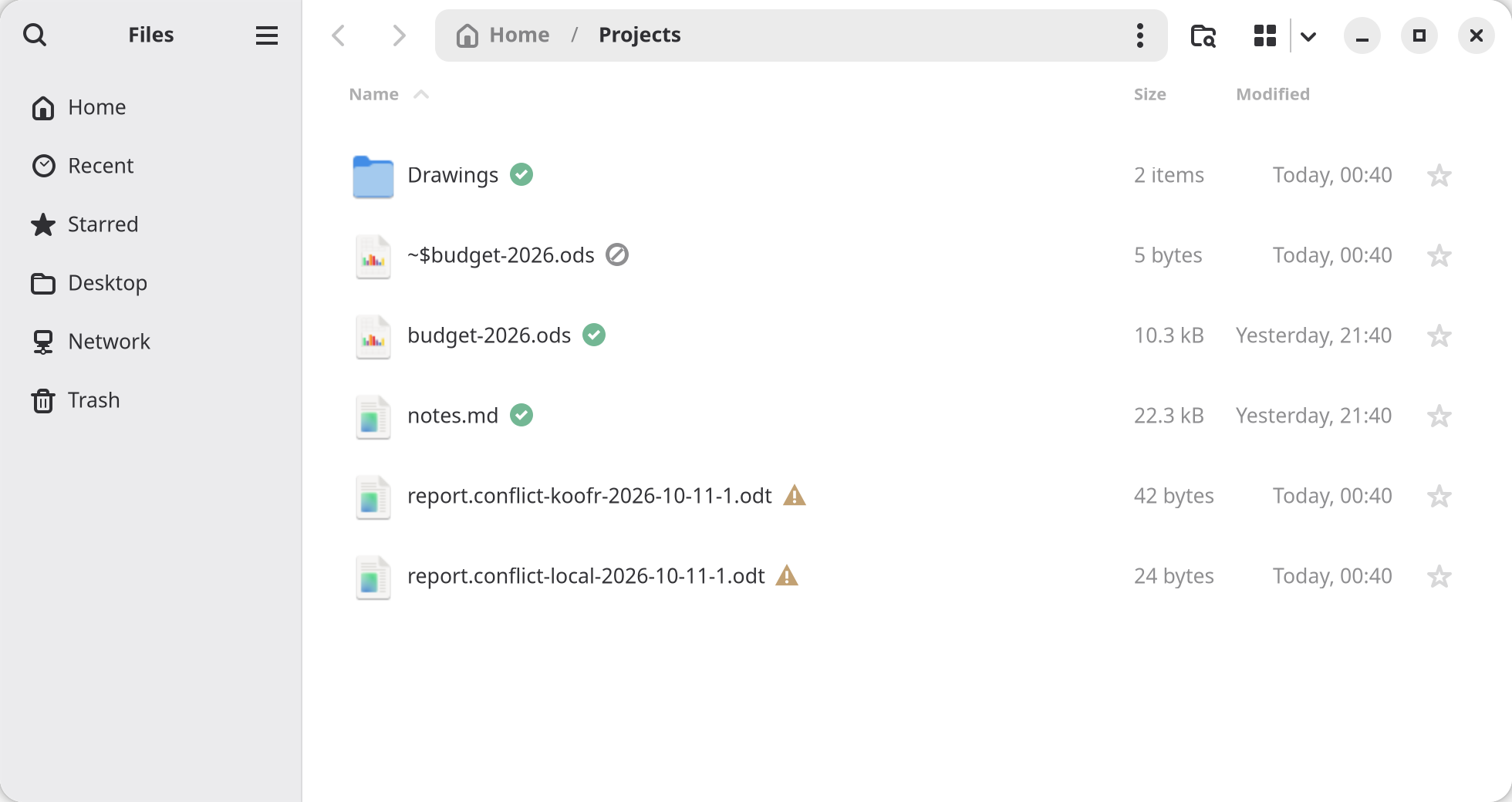This screenshot has width=1512, height=802.
Task: Minimize the Files window
Action: 1362,35
